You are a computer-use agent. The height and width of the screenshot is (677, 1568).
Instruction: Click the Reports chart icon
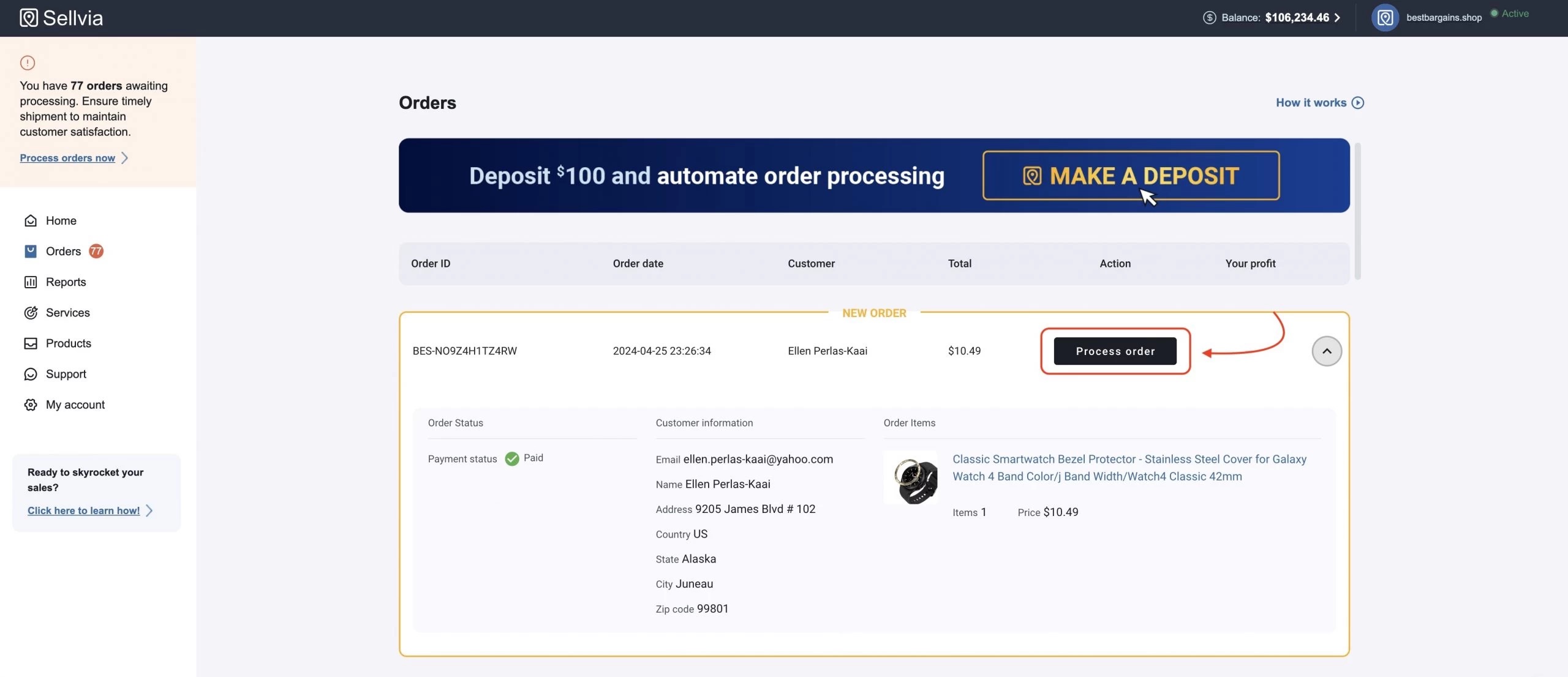pyautogui.click(x=31, y=282)
